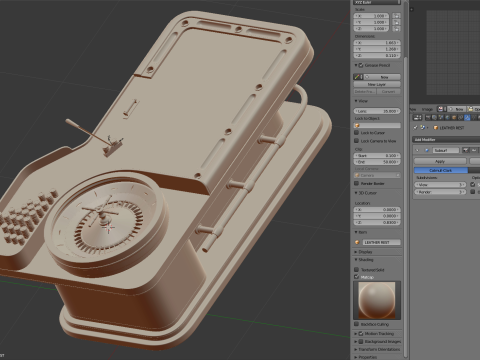Click the Dimensions X value field

(x=377, y=43)
